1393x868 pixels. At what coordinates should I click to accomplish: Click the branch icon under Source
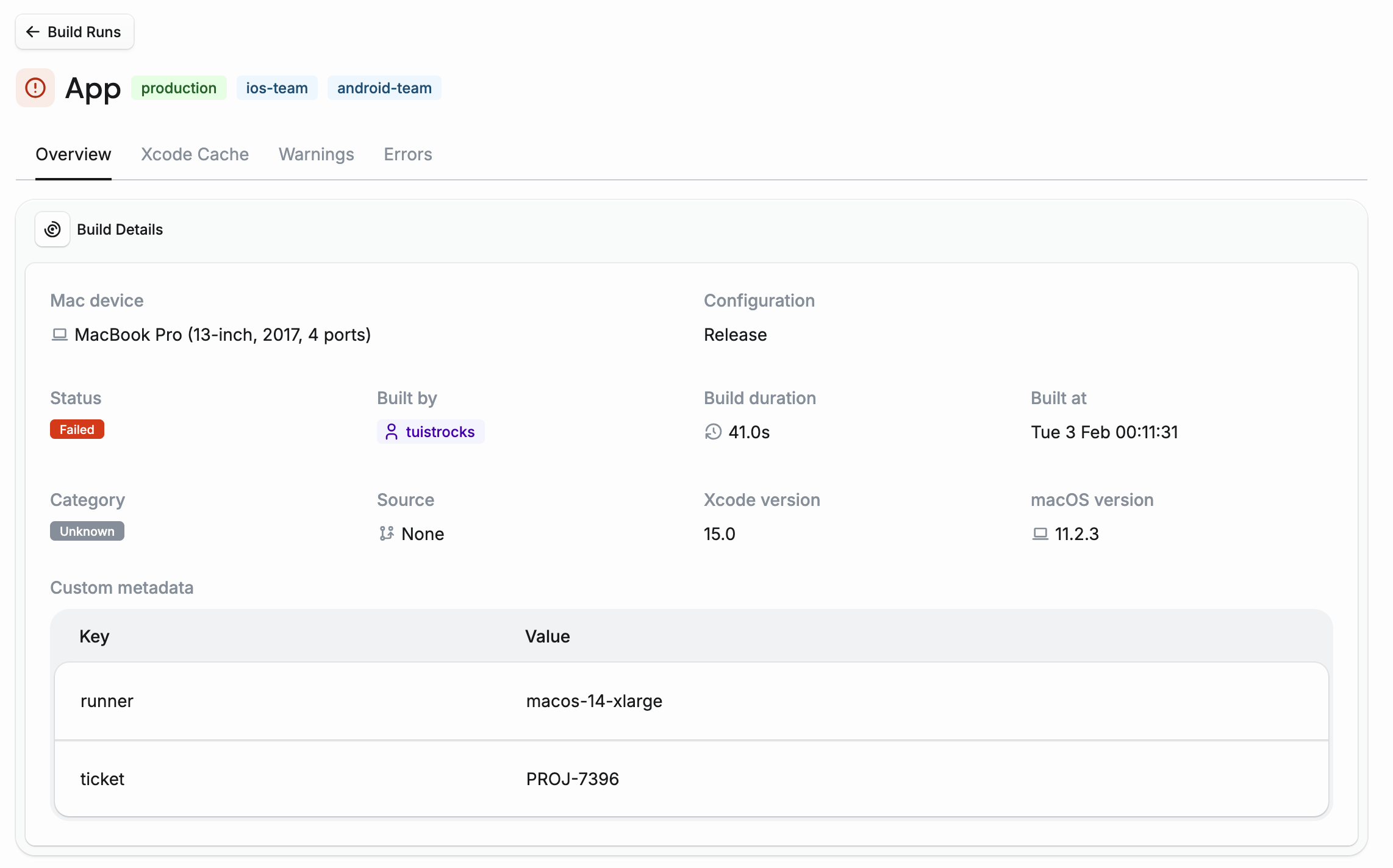[x=385, y=533]
